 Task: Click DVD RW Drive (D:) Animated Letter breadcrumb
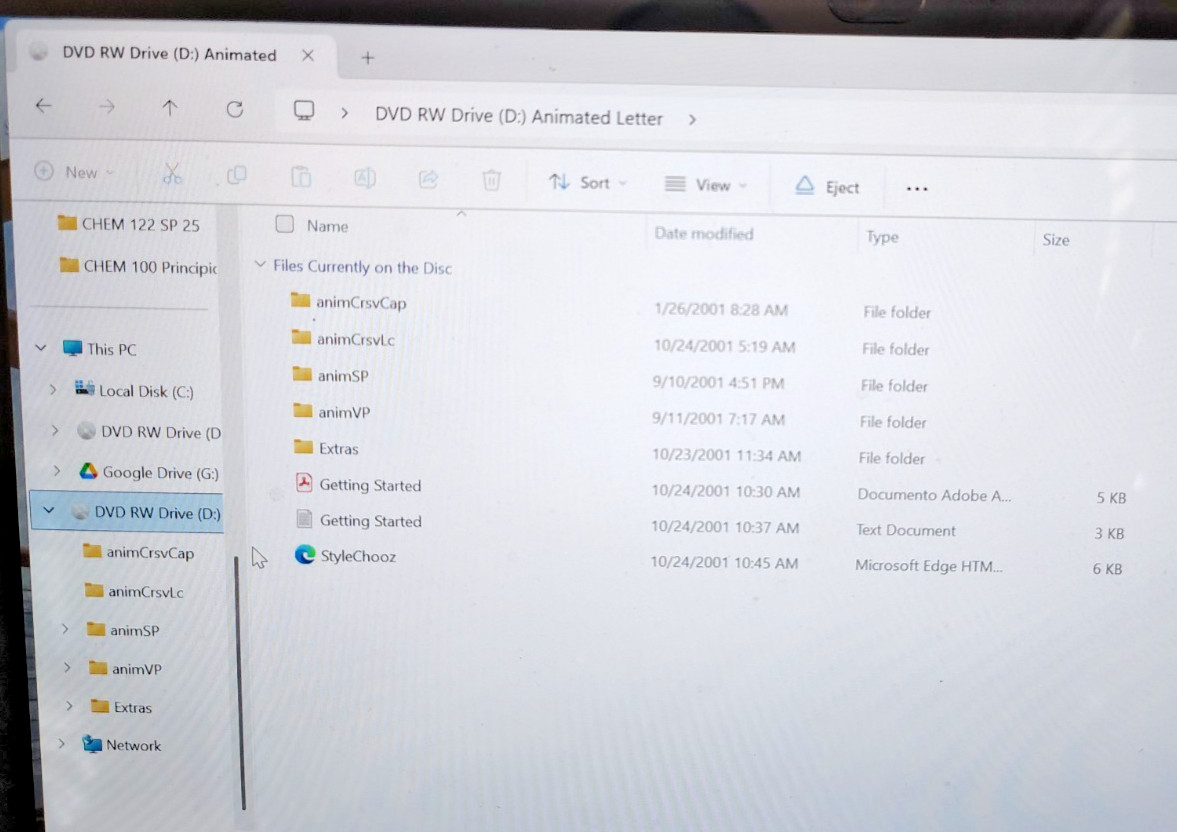point(519,116)
